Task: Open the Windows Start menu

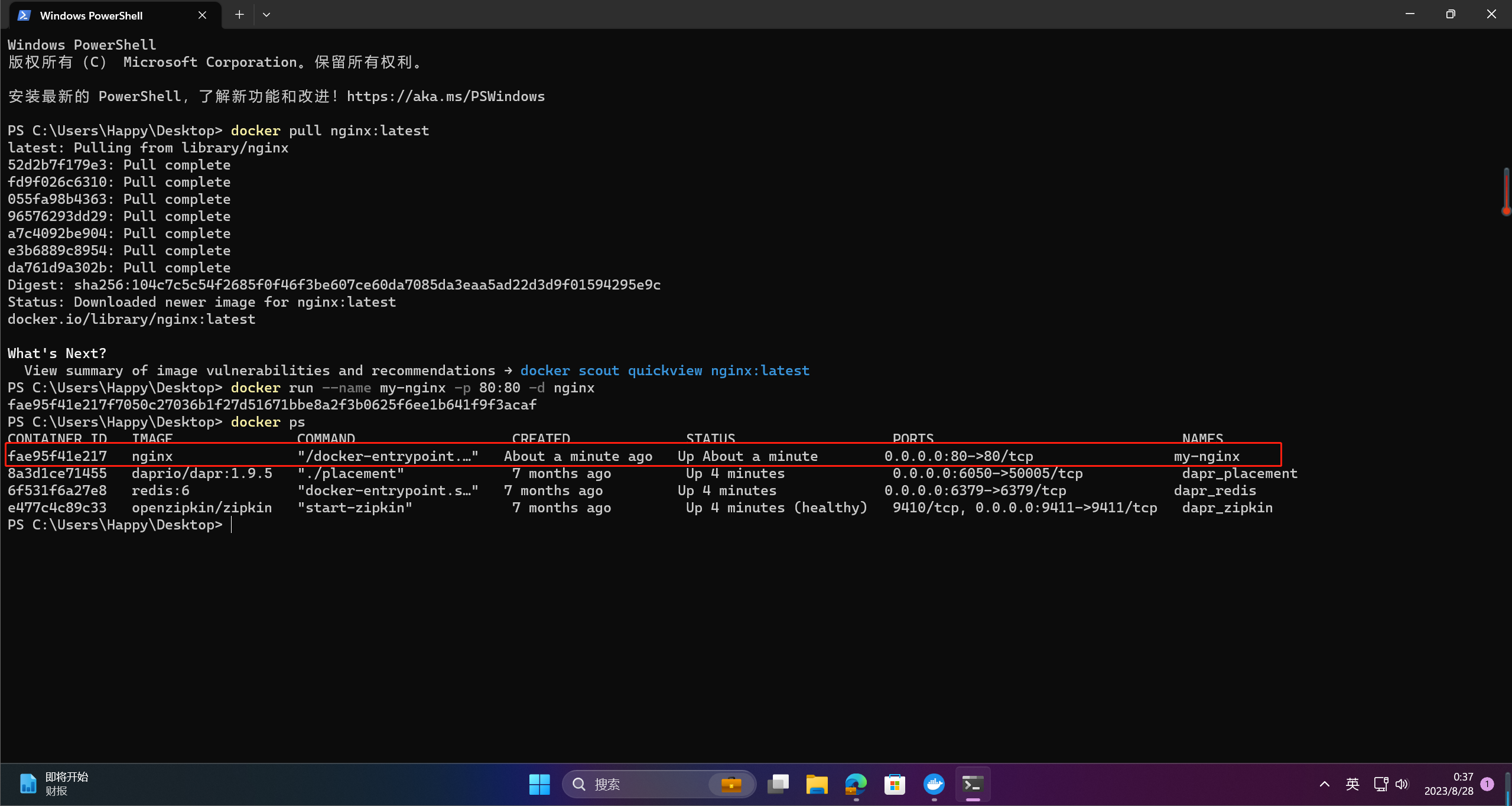Action: [x=539, y=784]
